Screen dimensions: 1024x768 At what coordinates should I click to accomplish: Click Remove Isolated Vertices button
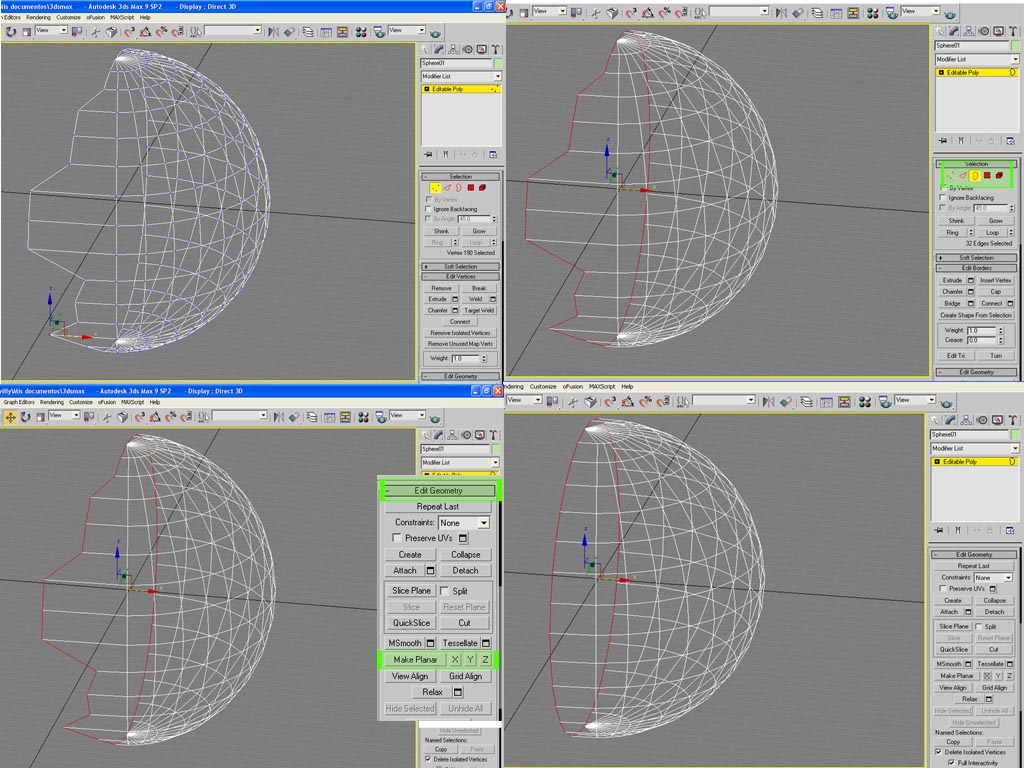(460, 333)
